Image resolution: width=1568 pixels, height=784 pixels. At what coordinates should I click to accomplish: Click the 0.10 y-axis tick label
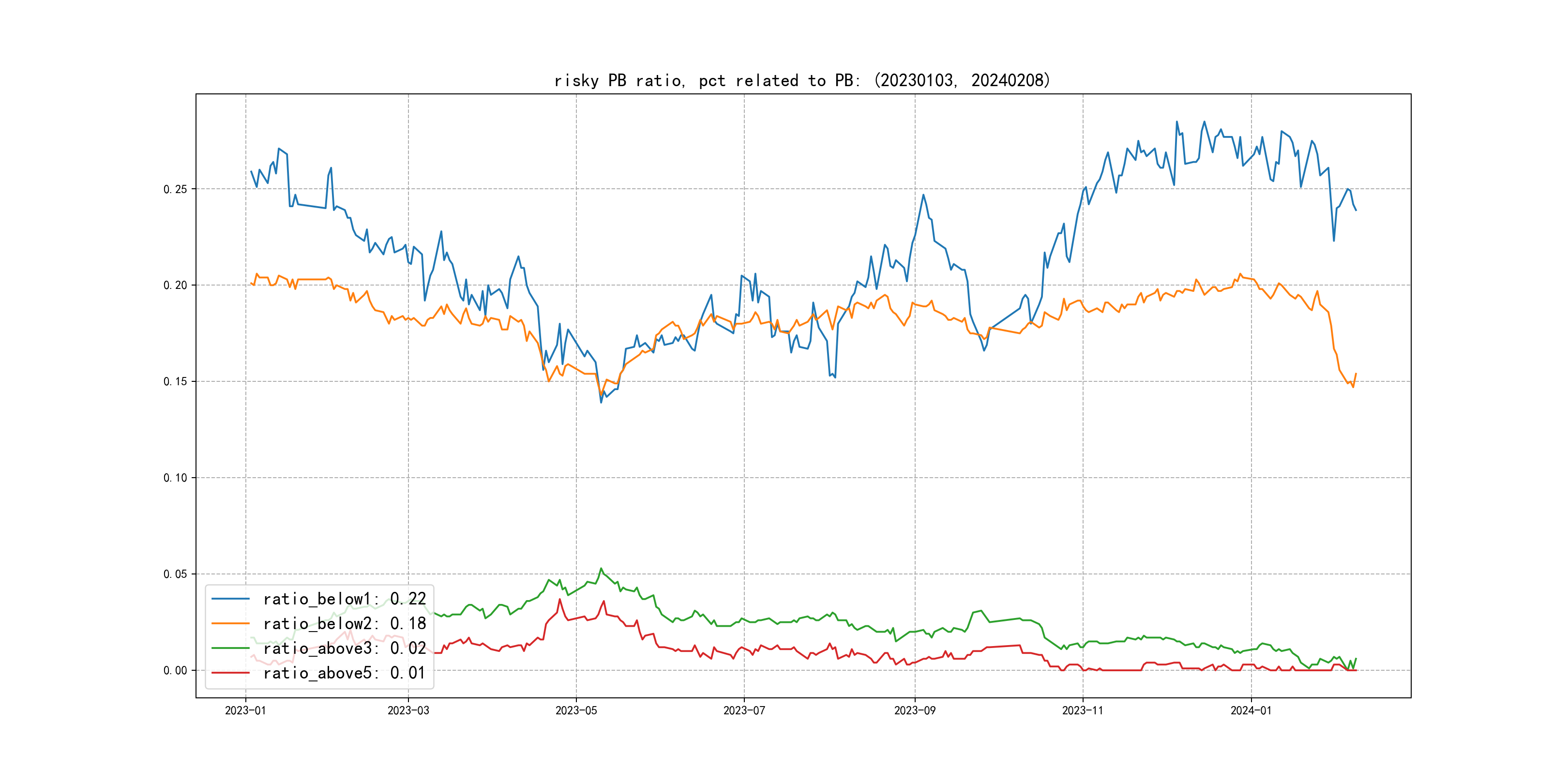pyautogui.click(x=175, y=478)
